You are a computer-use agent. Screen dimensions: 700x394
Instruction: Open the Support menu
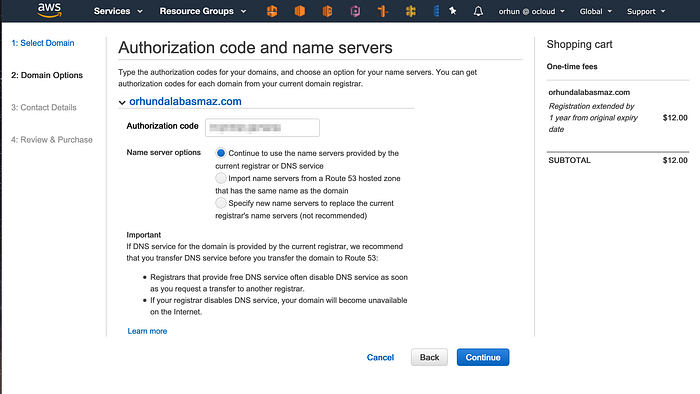pos(646,11)
